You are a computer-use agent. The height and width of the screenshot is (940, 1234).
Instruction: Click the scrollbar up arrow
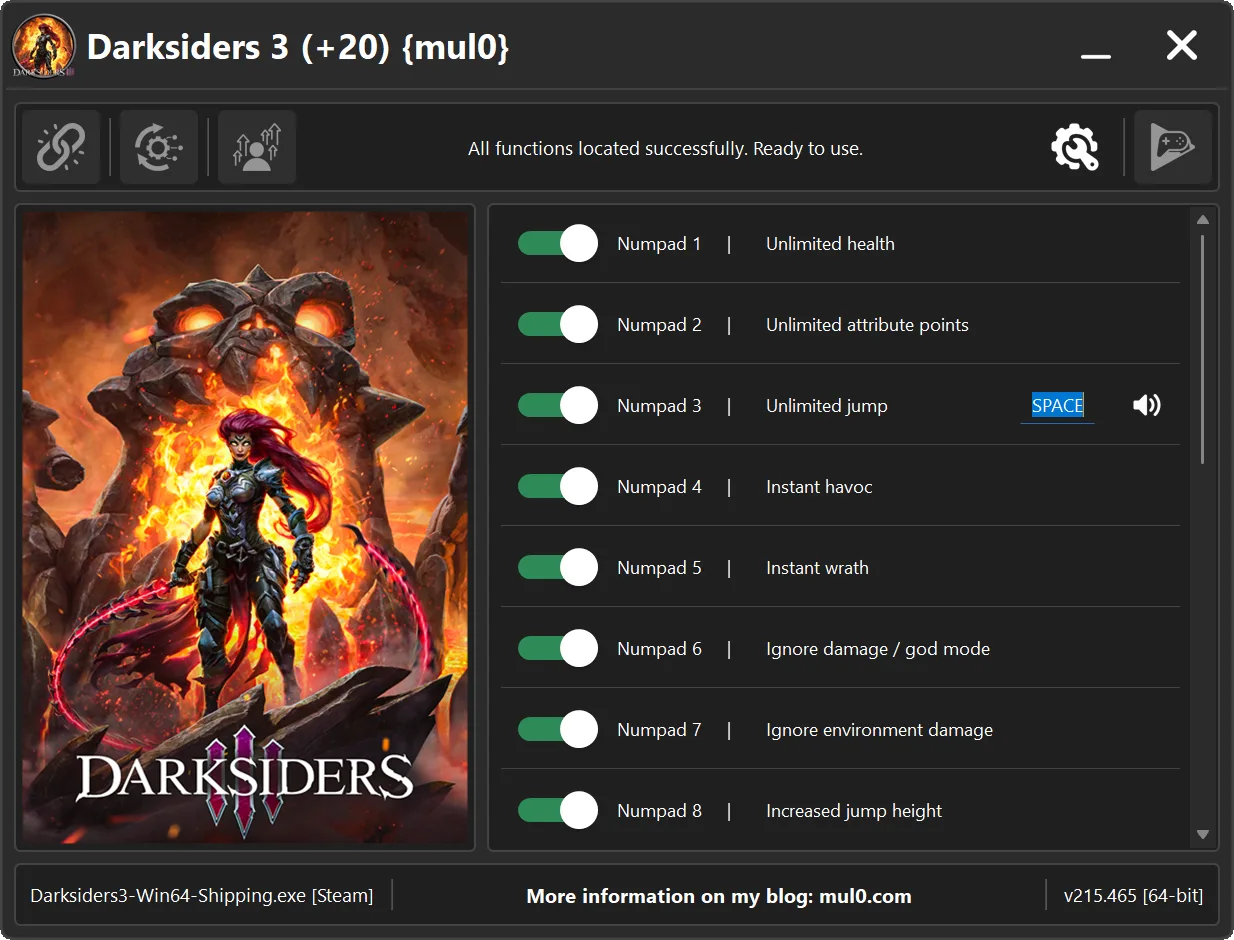tap(1203, 220)
